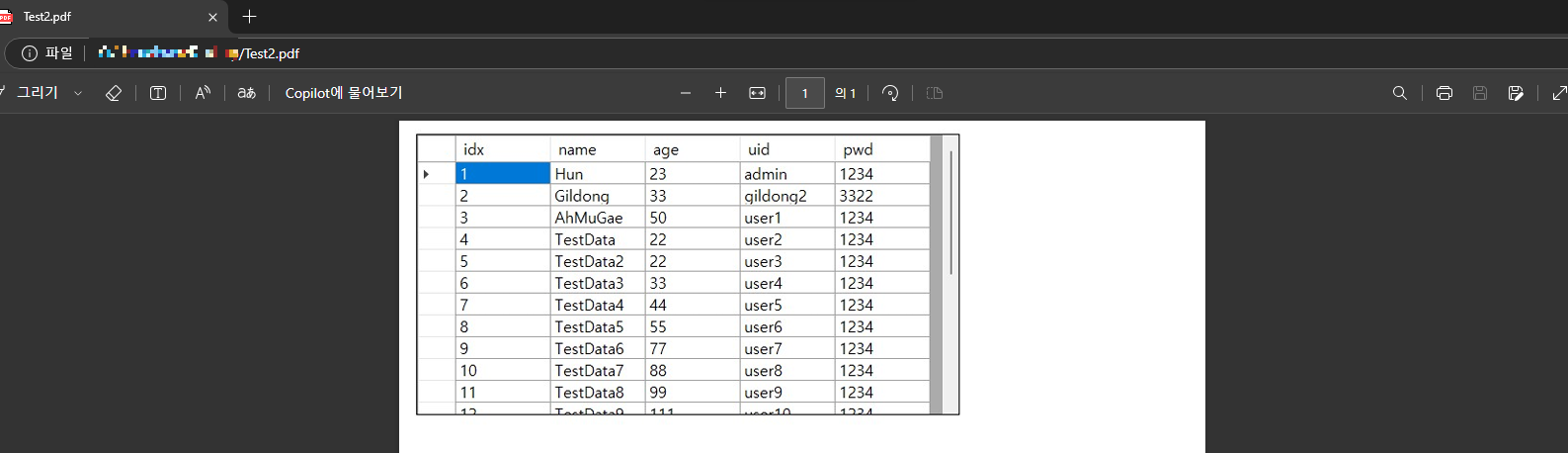The width and height of the screenshot is (1568, 453).
Task: Click the name cell TestData2
Action: click(x=598, y=261)
